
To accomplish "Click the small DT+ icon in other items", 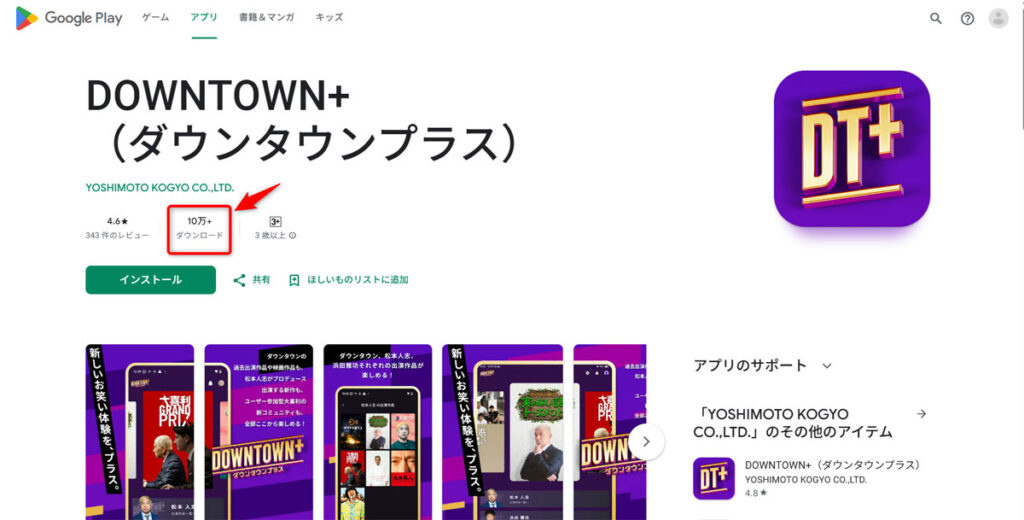I will click(x=713, y=478).
